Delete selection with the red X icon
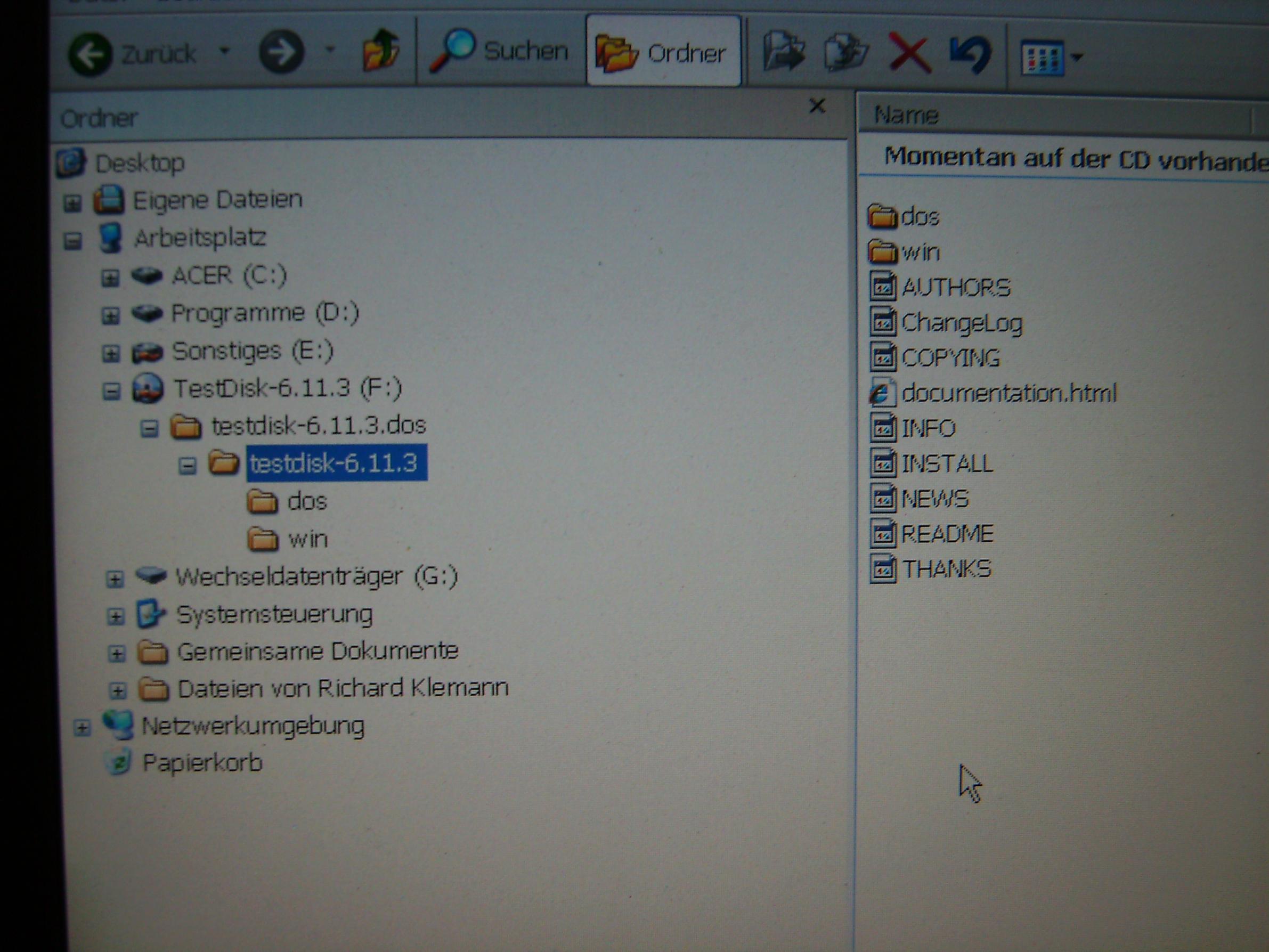This screenshot has width=1269, height=952. coord(910,54)
